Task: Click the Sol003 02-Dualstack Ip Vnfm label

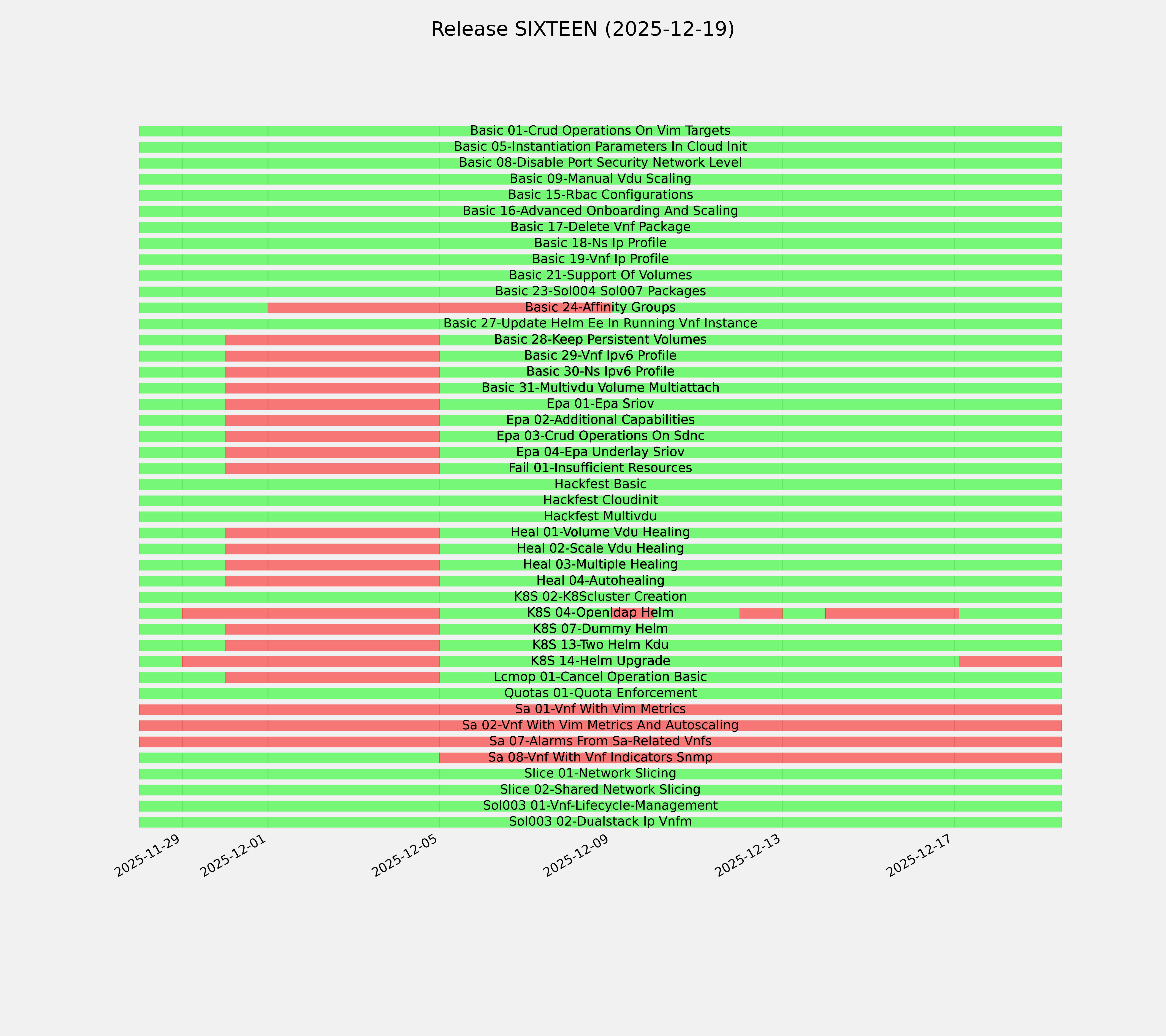Action: coord(600,822)
